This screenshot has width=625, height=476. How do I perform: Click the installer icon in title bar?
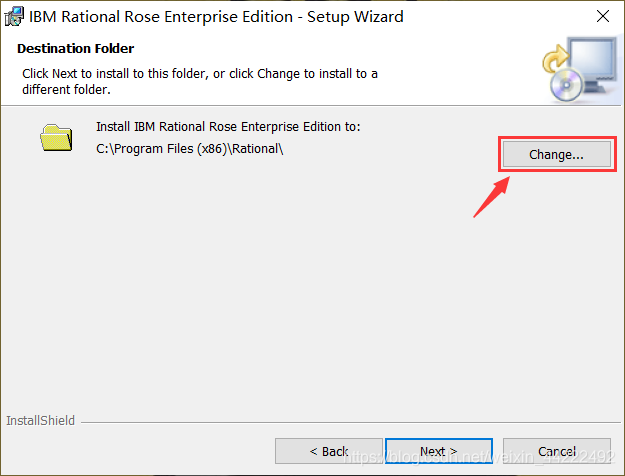14,17
